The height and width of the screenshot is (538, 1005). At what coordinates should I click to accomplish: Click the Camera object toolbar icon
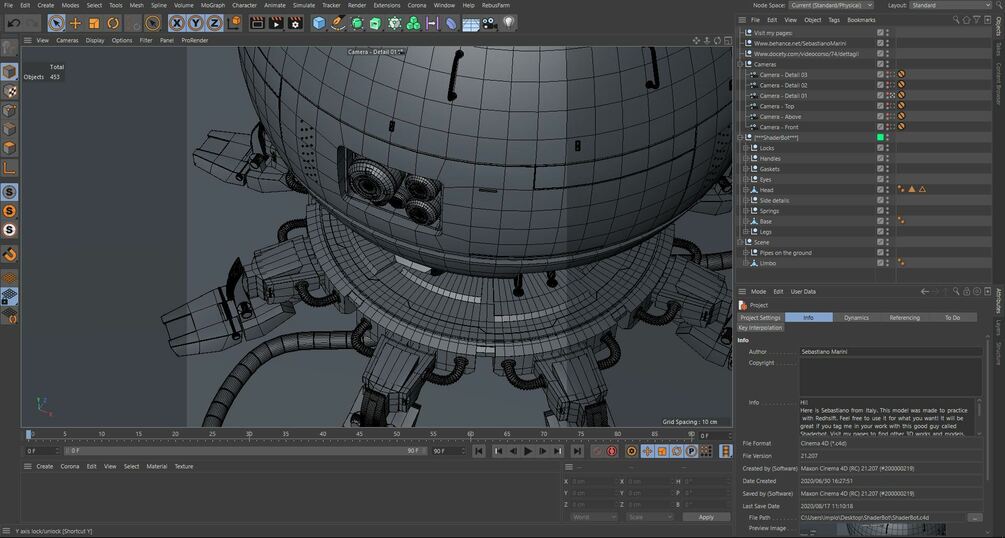[x=489, y=22]
